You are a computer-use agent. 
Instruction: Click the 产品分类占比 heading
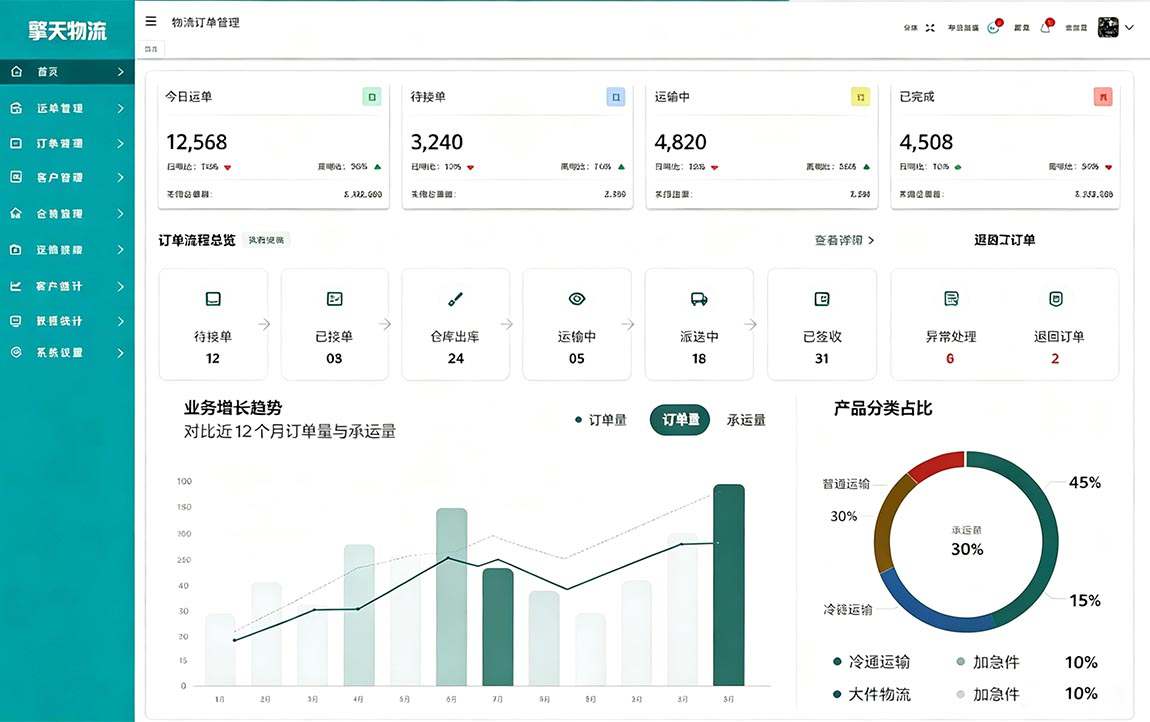[x=882, y=408]
